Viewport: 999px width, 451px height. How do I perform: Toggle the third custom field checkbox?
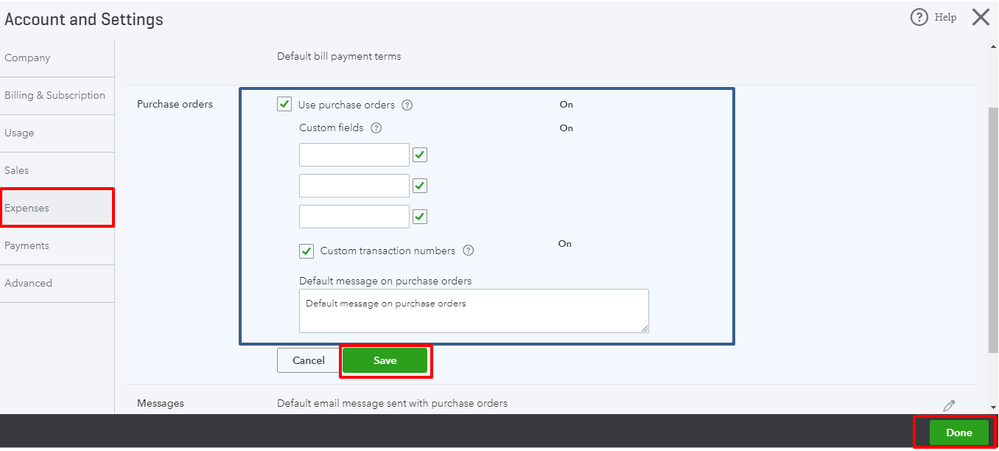coord(420,216)
